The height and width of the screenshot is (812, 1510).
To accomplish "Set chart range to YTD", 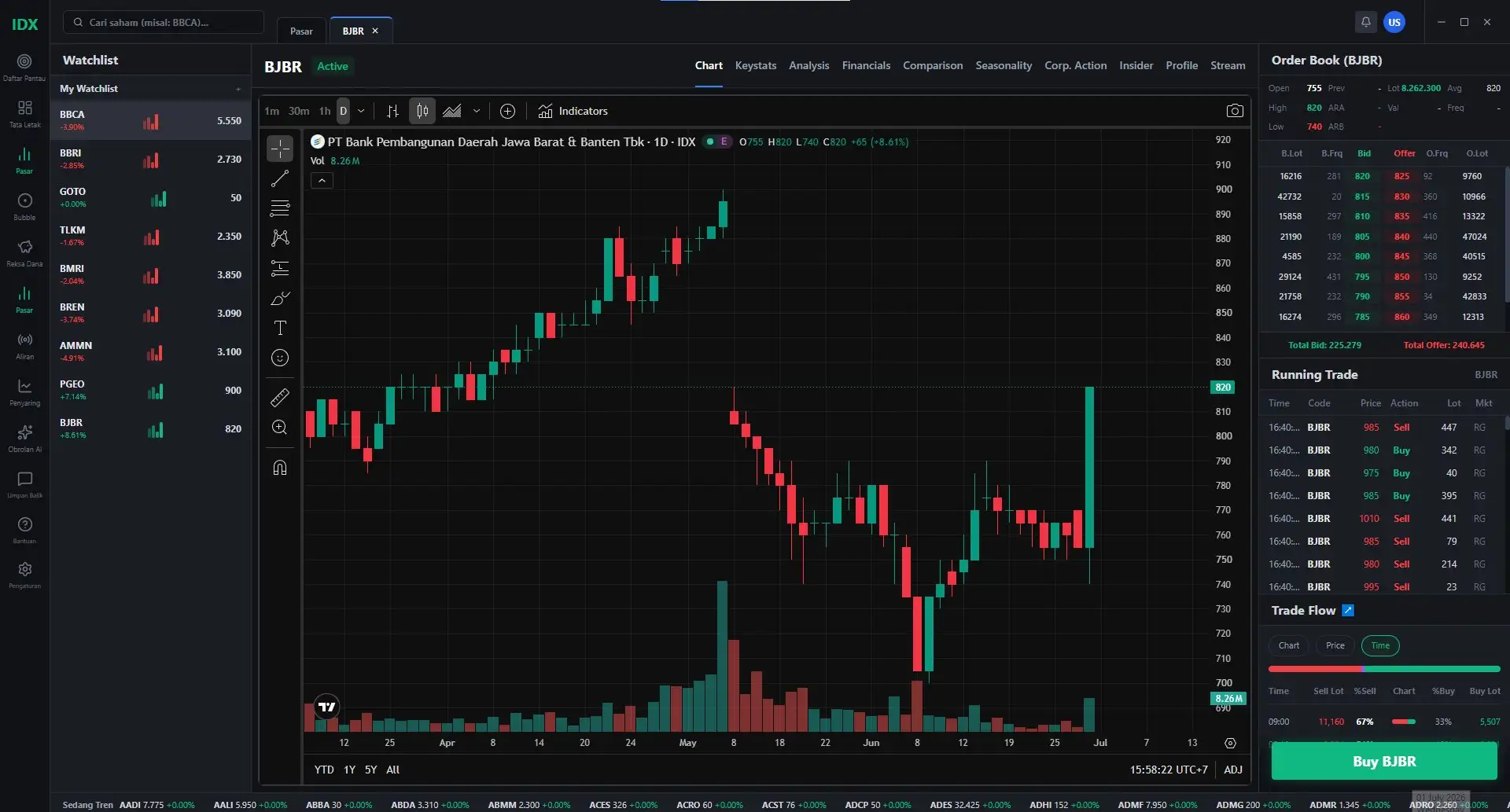I will pos(324,770).
